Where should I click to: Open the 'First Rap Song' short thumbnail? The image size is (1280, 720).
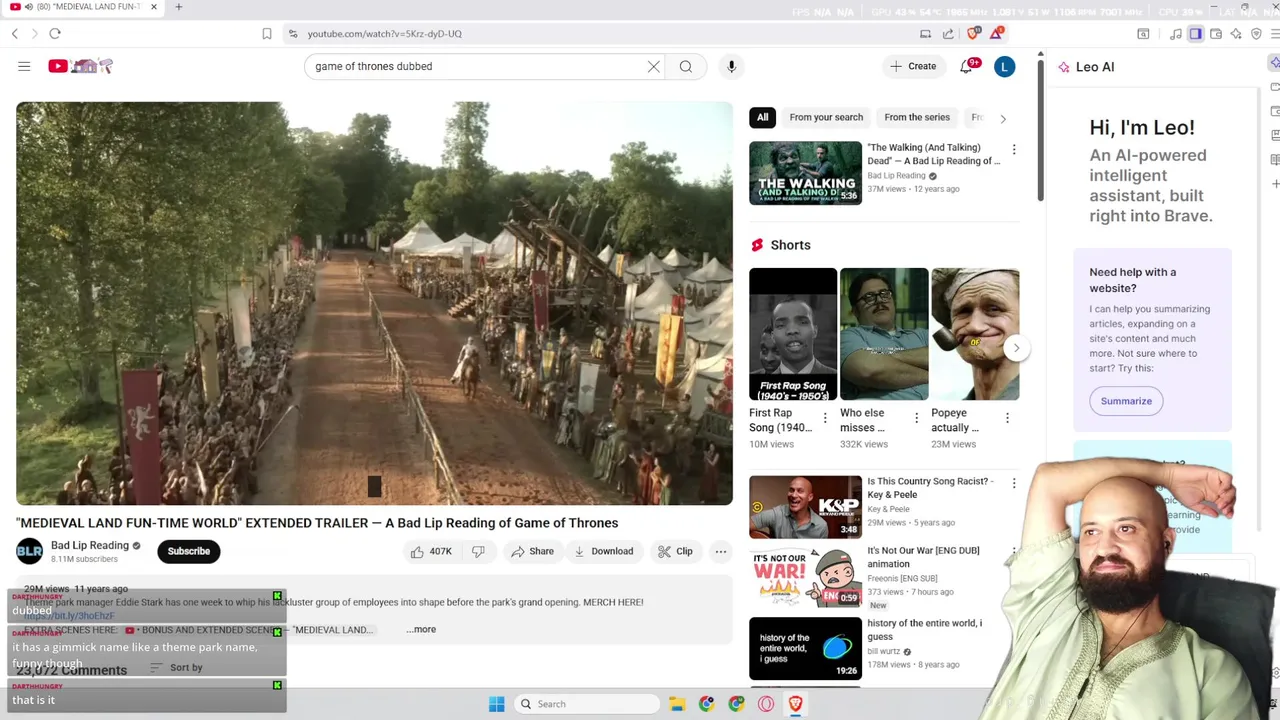click(x=793, y=334)
